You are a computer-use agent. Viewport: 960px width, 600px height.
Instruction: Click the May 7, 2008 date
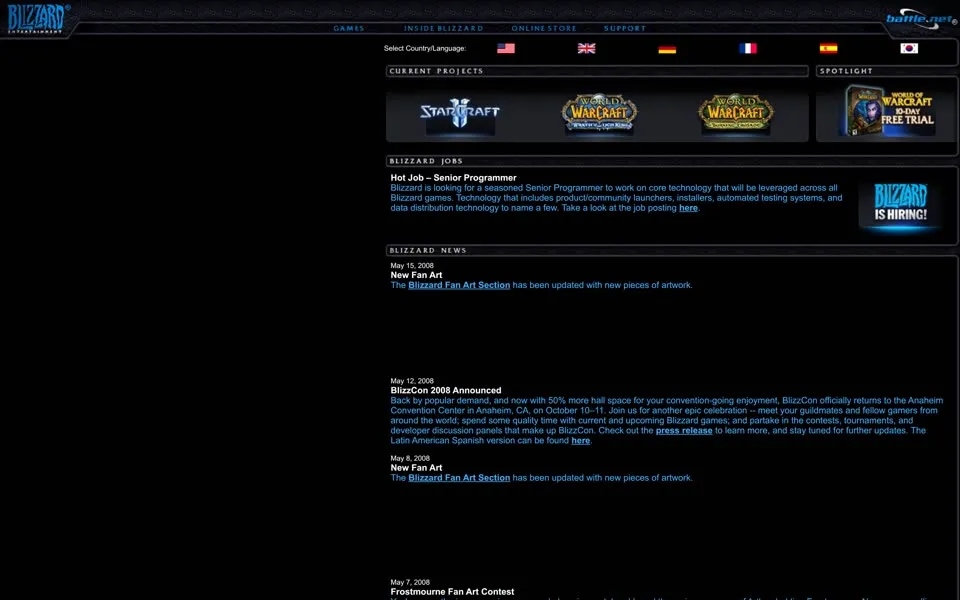click(x=410, y=582)
